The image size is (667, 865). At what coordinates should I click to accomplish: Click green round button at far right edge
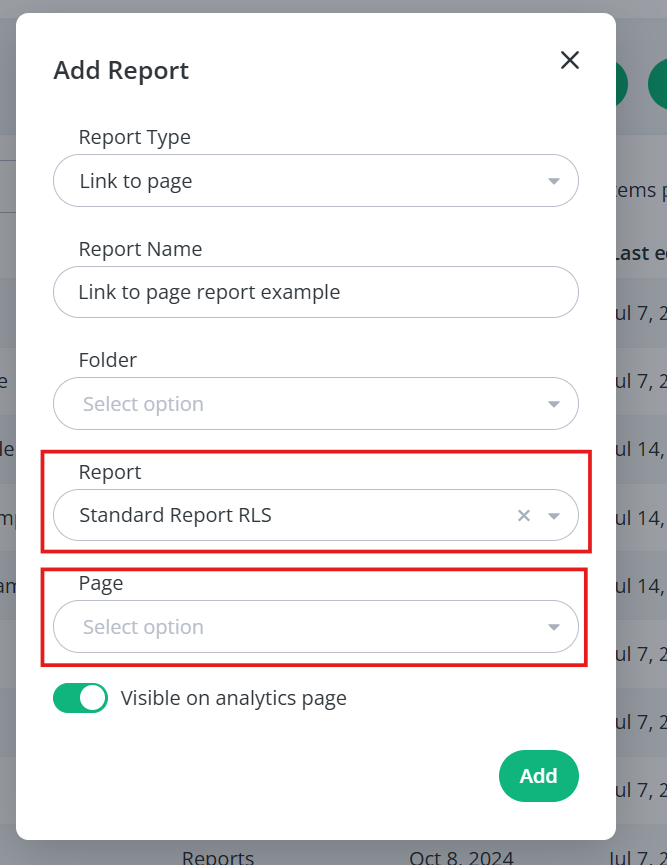tap(658, 84)
